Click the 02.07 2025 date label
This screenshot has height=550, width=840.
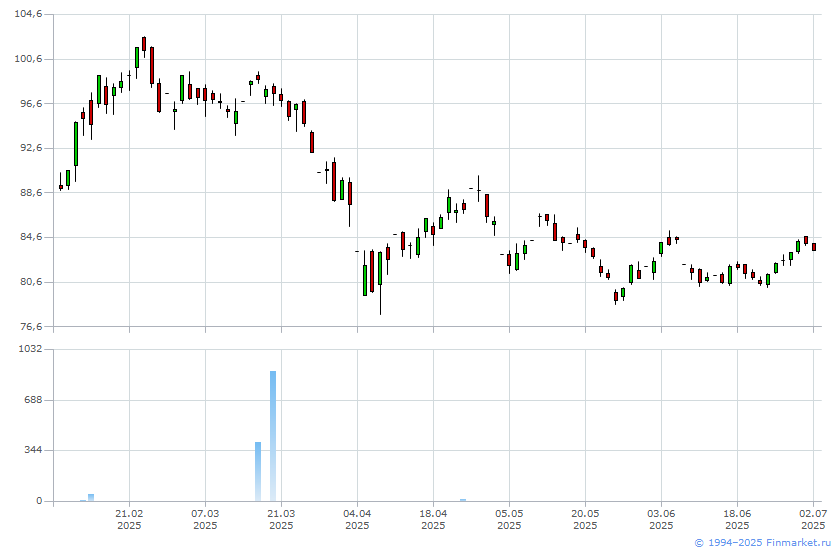(813, 519)
